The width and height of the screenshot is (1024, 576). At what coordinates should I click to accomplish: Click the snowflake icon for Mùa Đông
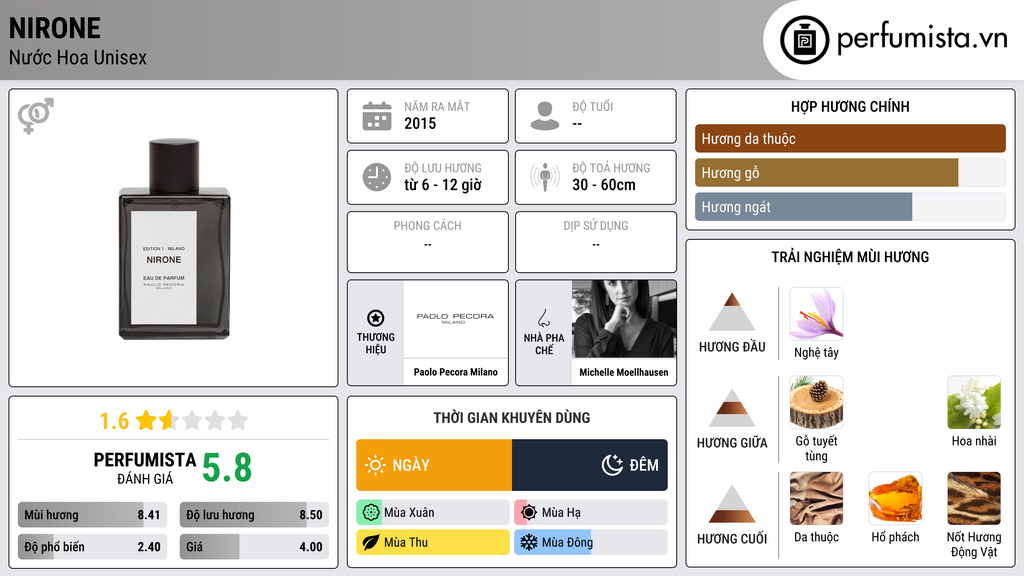[528, 542]
